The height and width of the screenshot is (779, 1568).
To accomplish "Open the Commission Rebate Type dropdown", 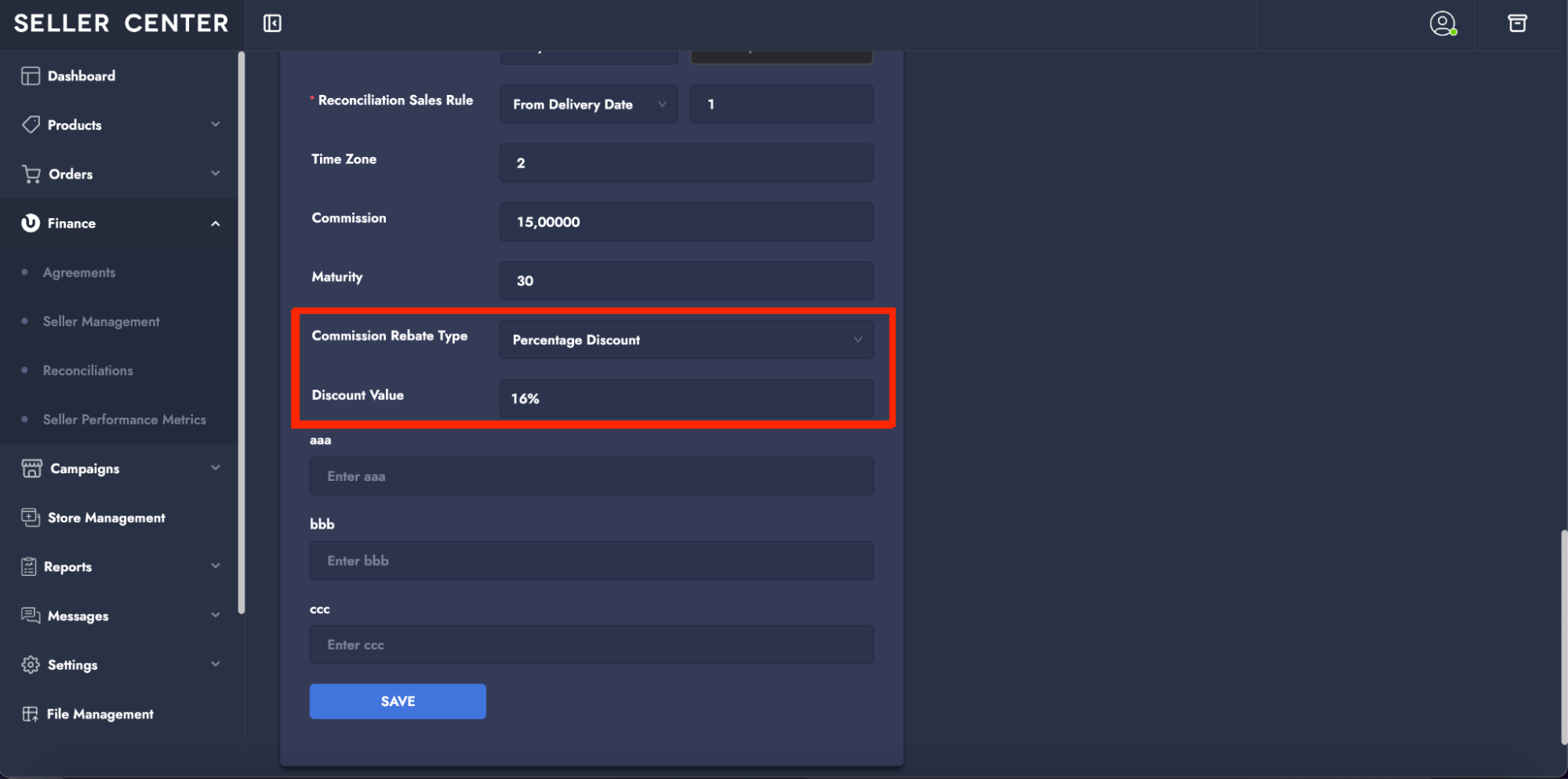I will 686,340.
